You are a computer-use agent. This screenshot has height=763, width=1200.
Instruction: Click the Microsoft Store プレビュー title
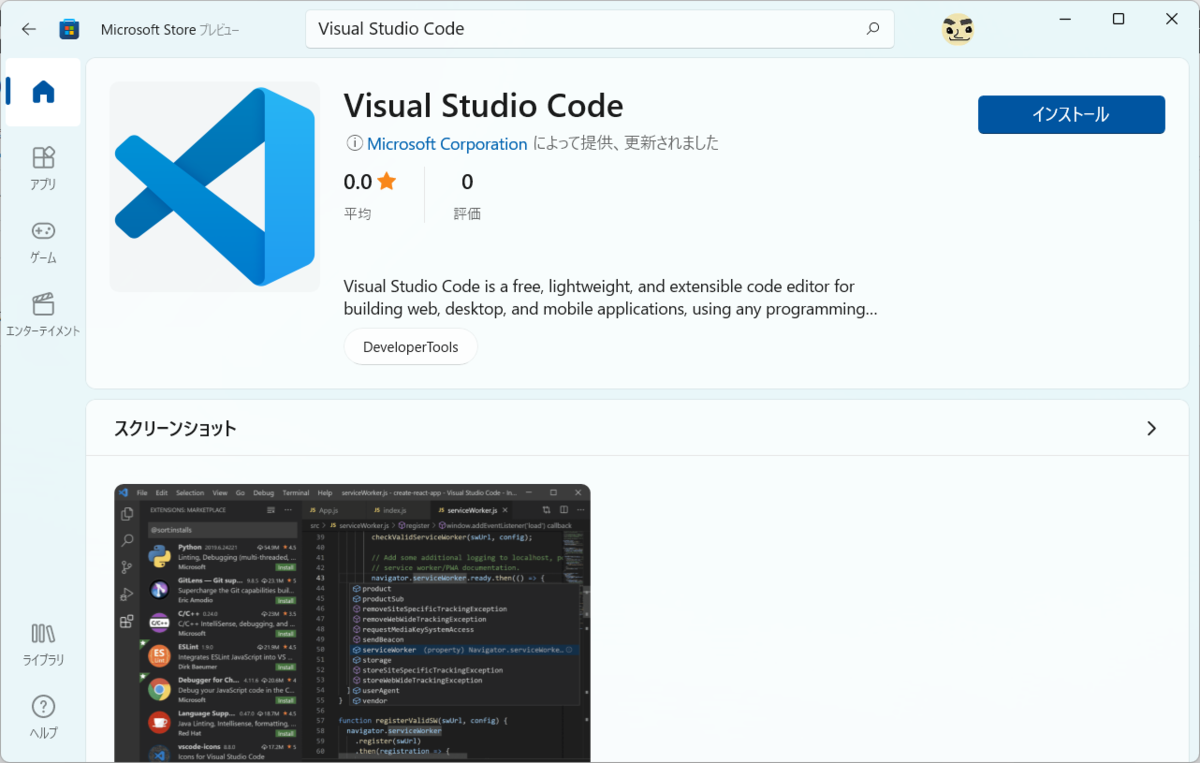click(x=170, y=29)
